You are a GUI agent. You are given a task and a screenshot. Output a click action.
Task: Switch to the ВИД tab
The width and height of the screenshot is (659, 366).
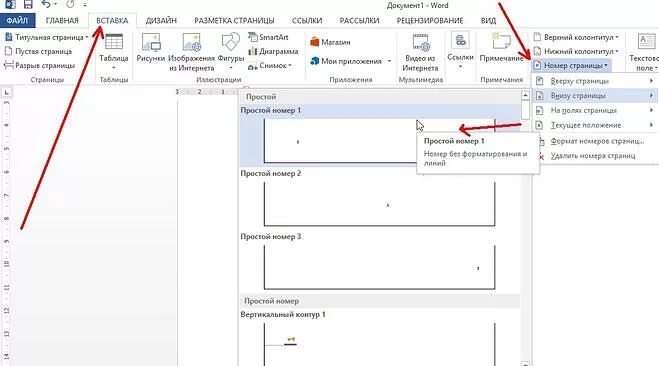(488, 20)
